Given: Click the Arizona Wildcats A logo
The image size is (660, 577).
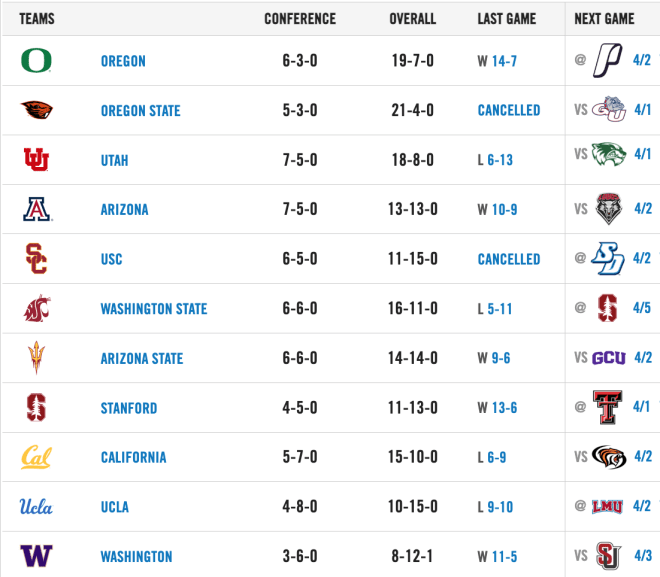Looking at the screenshot, I should [37, 209].
